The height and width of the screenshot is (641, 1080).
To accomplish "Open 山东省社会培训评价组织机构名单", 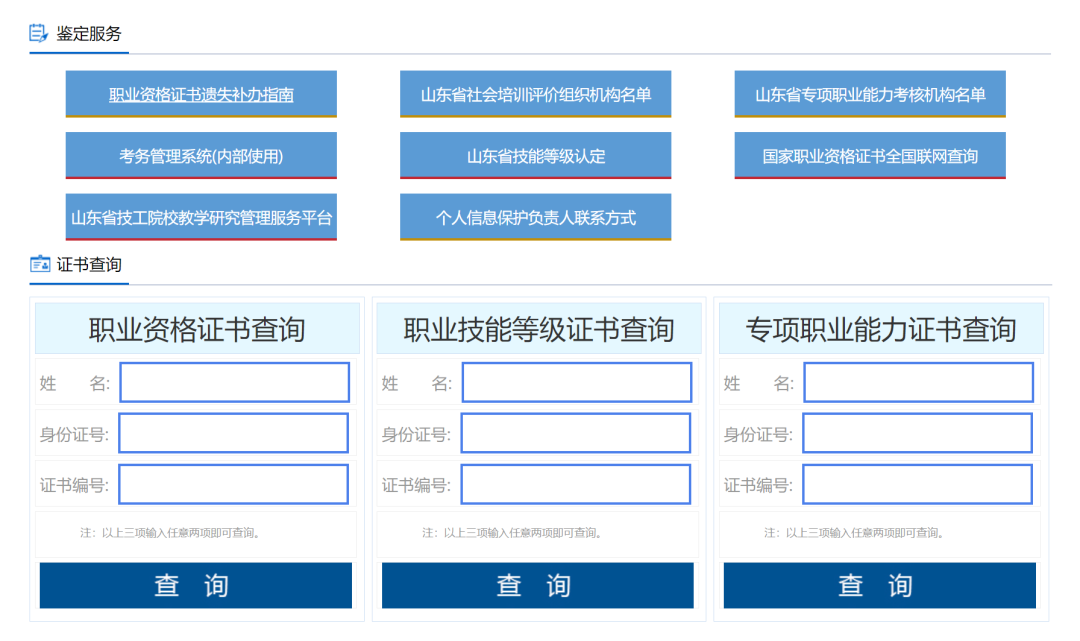I will coord(535,94).
